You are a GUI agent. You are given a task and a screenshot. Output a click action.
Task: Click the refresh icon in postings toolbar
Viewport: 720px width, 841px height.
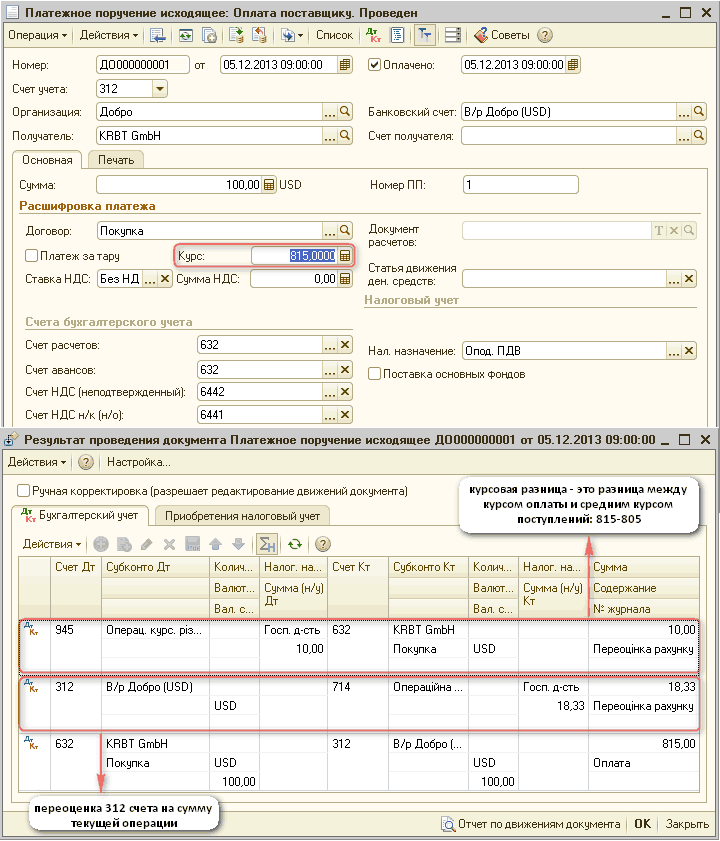point(294,544)
